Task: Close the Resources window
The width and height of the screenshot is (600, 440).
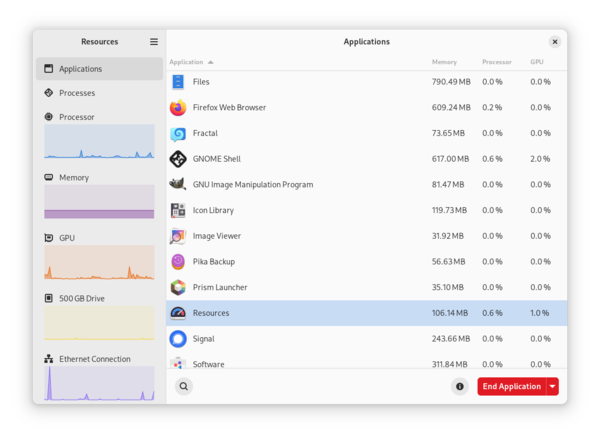Action: click(x=554, y=42)
